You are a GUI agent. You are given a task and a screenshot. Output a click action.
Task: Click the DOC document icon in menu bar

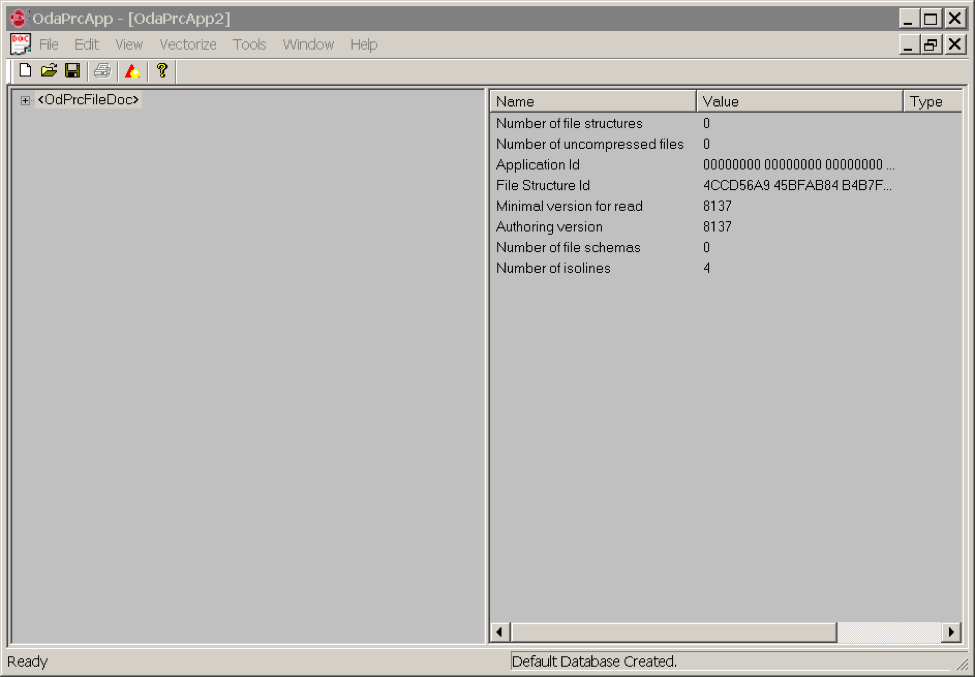[x=21, y=44]
